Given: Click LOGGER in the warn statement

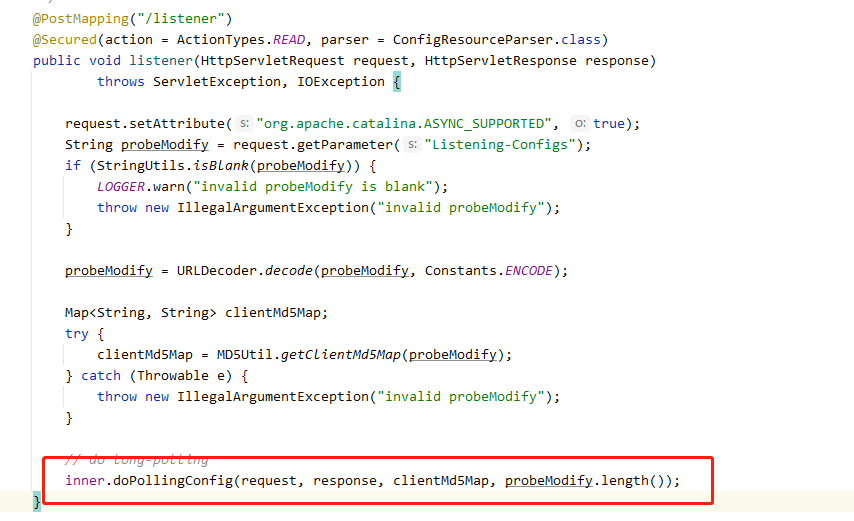Looking at the screenshot, I should (121, 187).
